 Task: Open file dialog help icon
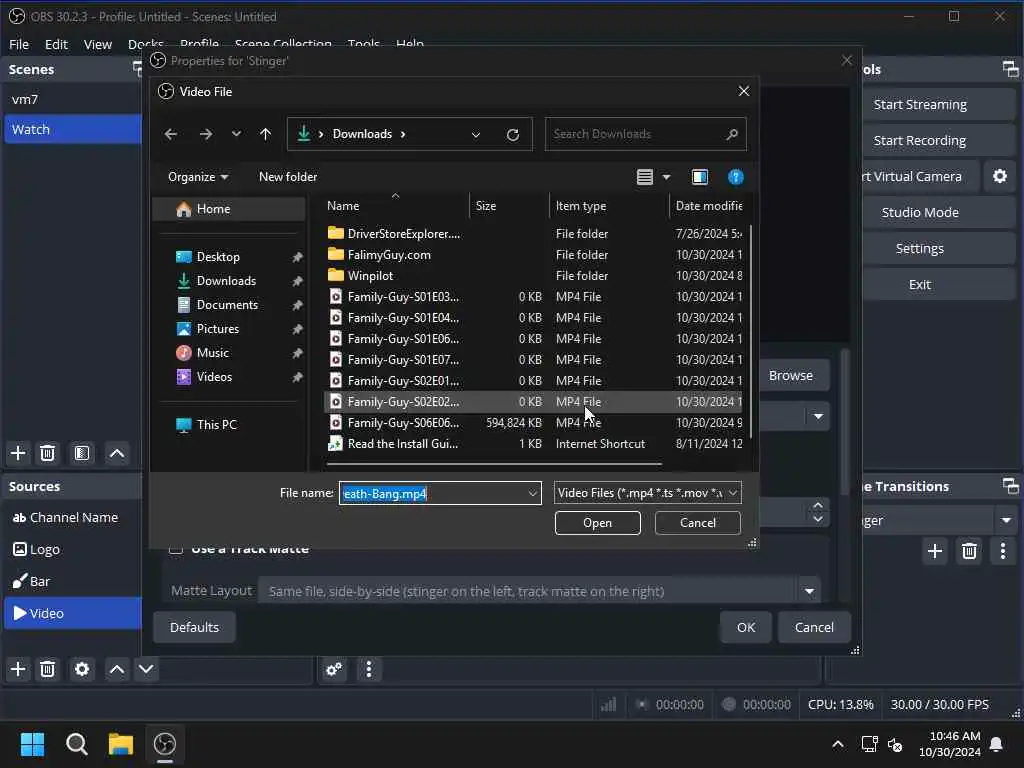(x=735, y=177)
